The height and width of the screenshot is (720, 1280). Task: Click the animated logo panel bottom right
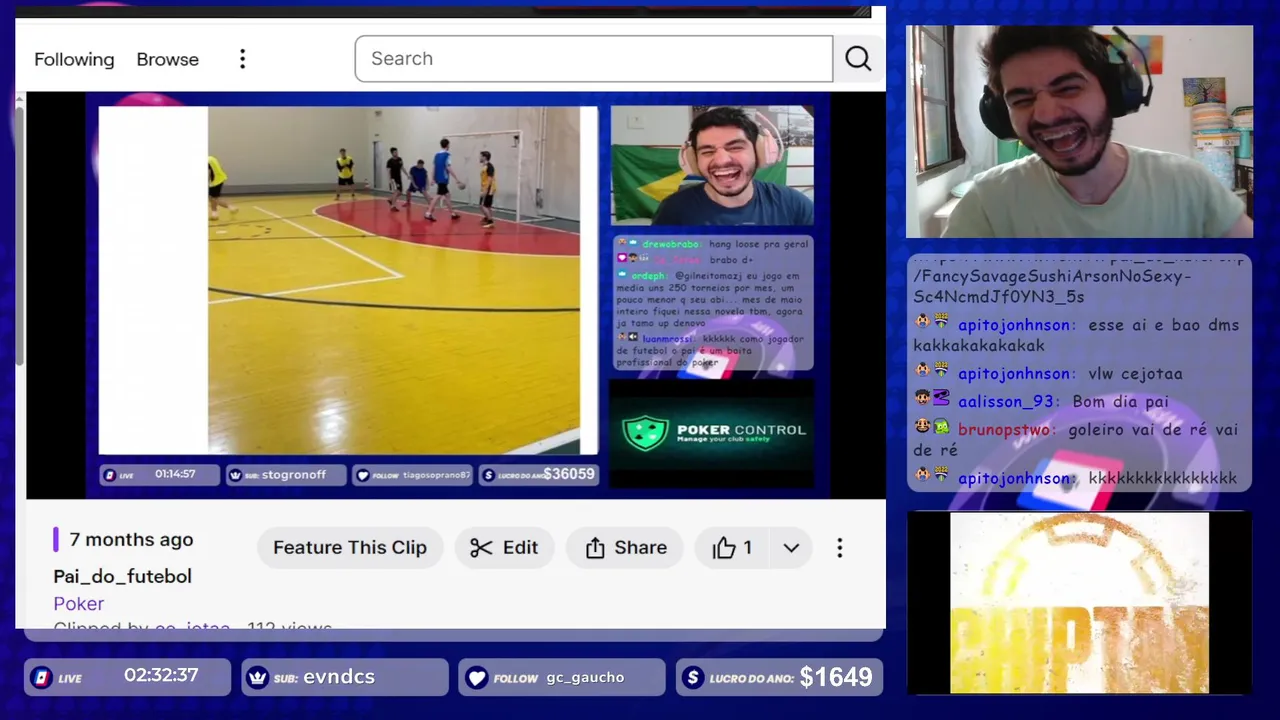click(1079, 603)
